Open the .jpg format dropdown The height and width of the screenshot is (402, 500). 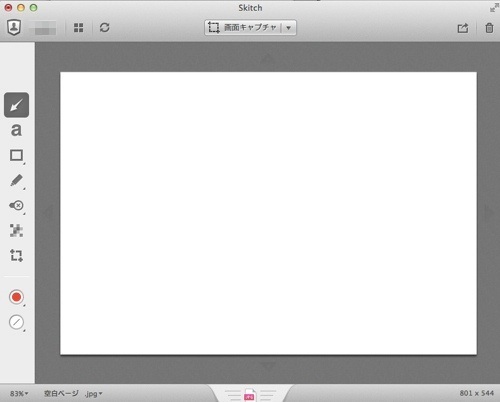[x=93, y=394]
